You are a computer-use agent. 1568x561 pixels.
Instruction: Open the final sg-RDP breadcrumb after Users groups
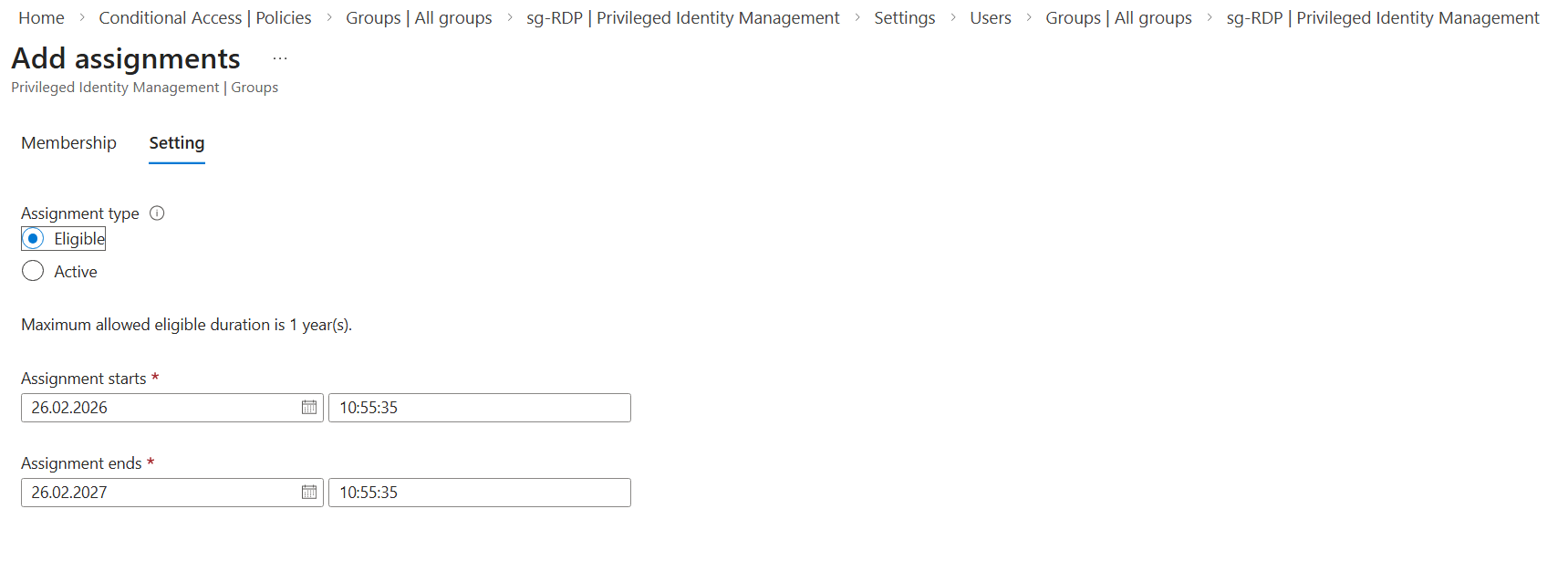click(1382, 18)
